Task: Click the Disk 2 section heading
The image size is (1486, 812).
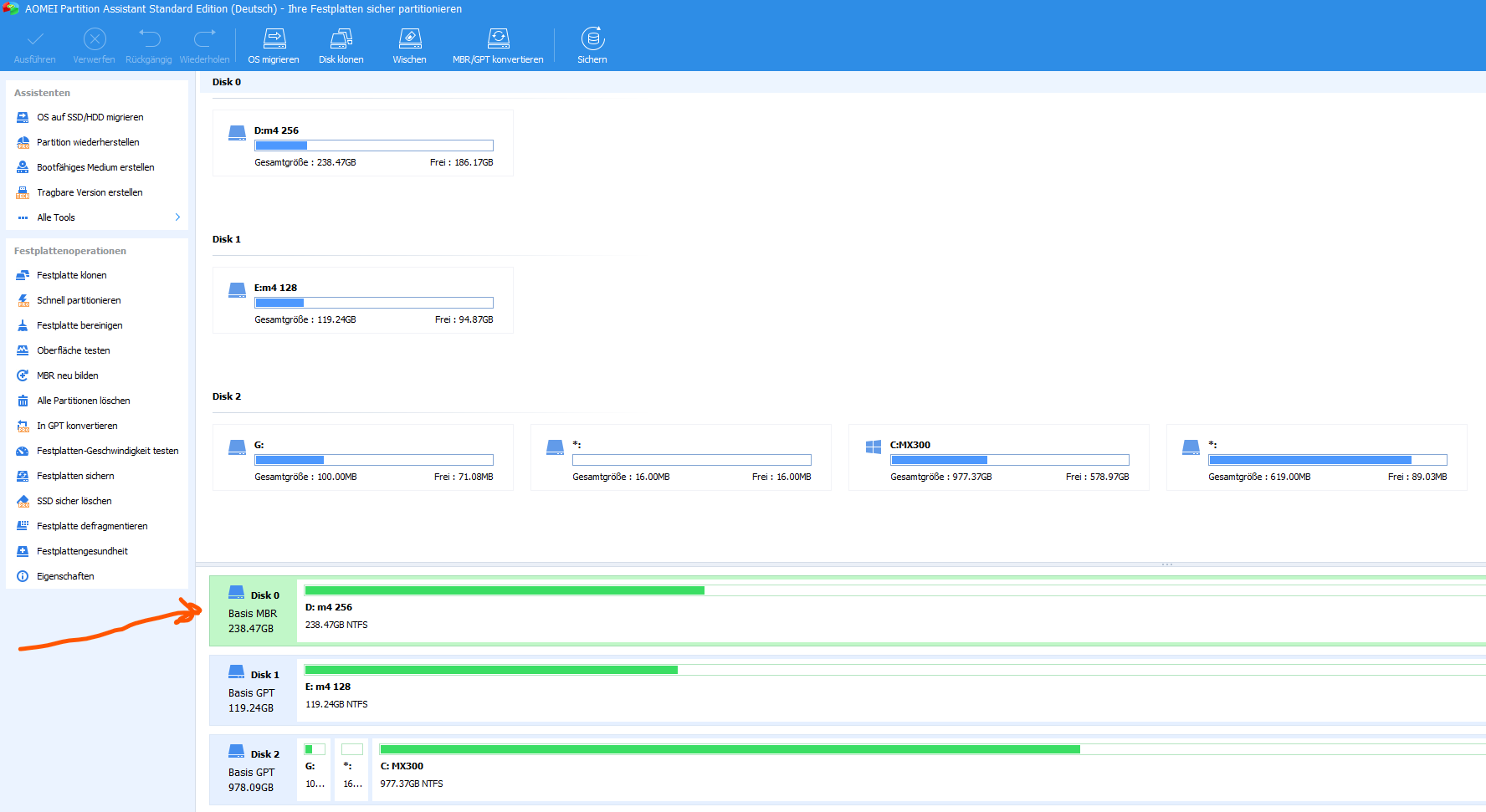Action: pos(227,396)
